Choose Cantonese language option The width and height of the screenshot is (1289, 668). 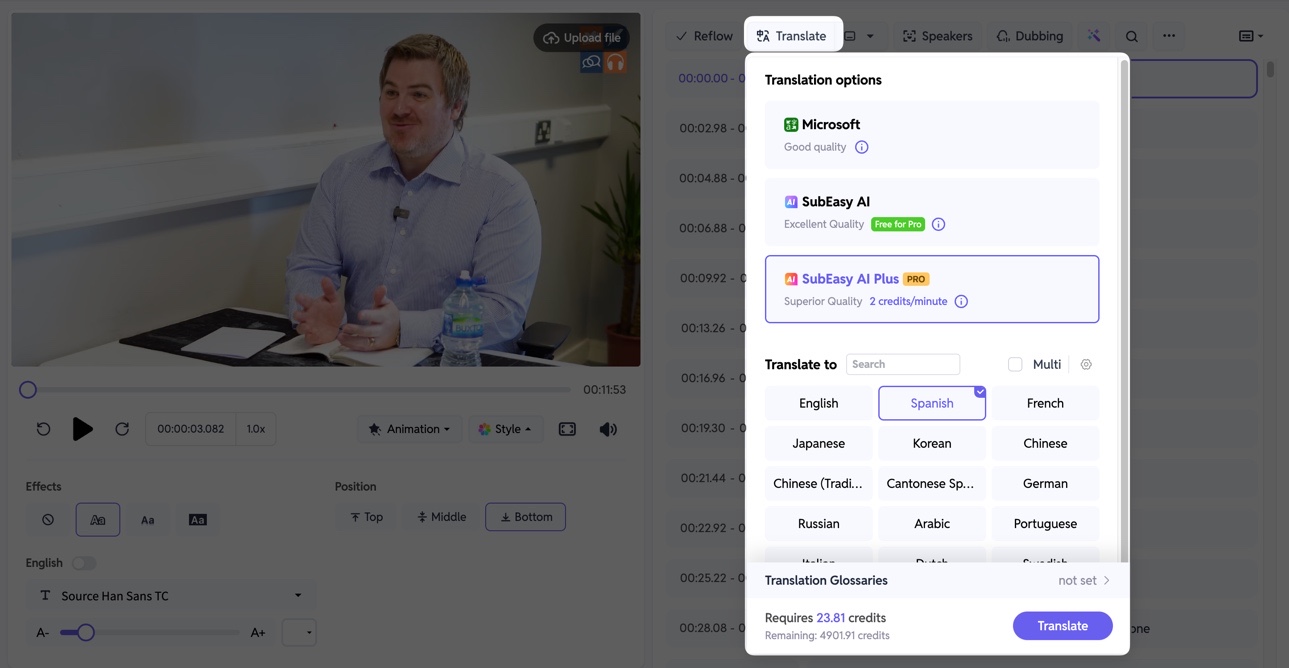click(932, 483)
